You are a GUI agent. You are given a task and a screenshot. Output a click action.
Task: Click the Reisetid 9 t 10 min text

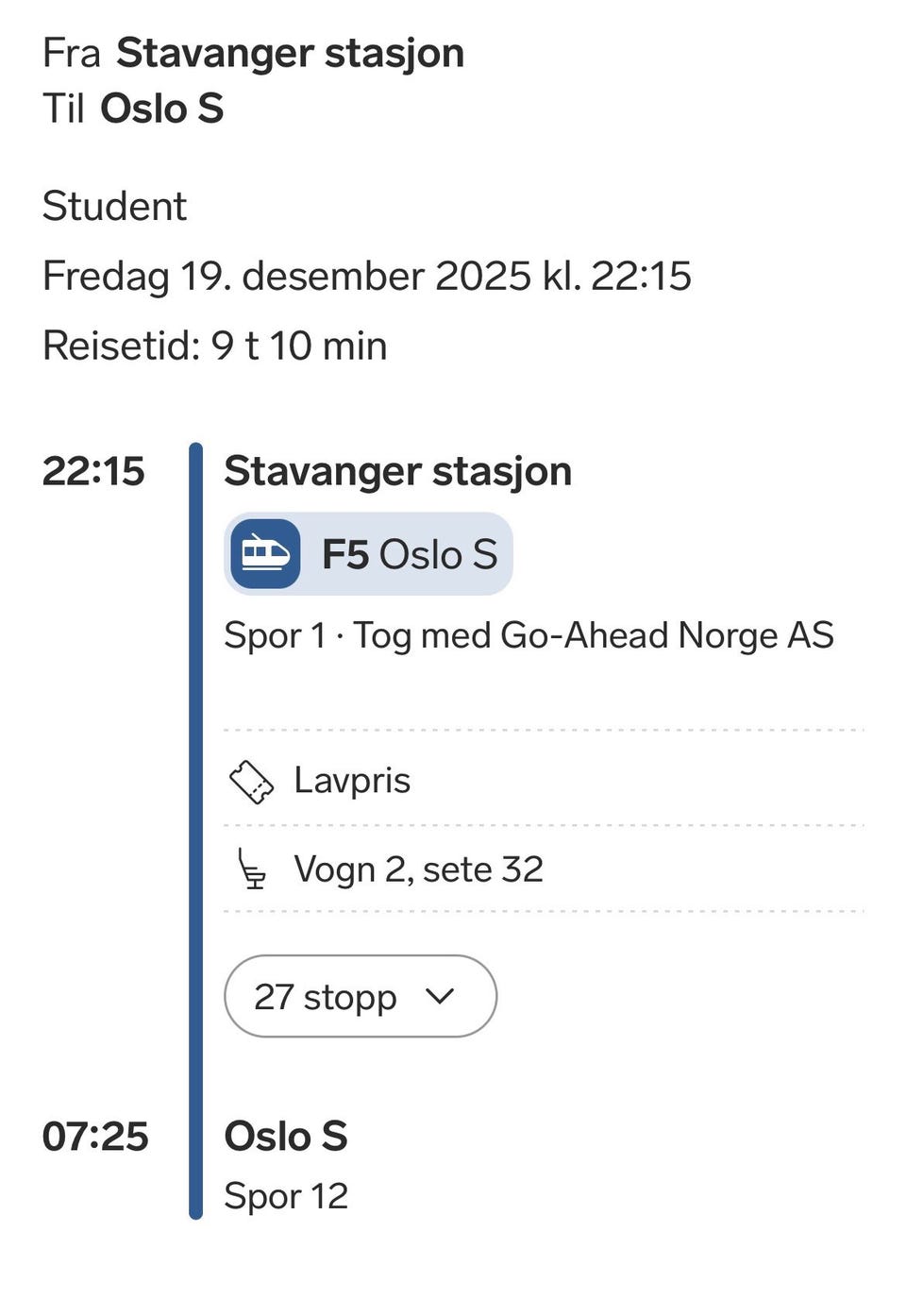pyautogui.click(x=214, y=346)
